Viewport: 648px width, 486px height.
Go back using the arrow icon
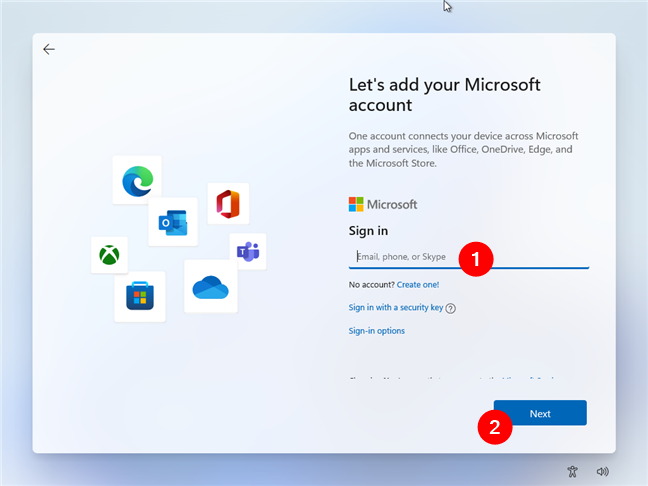pos(49,49)
